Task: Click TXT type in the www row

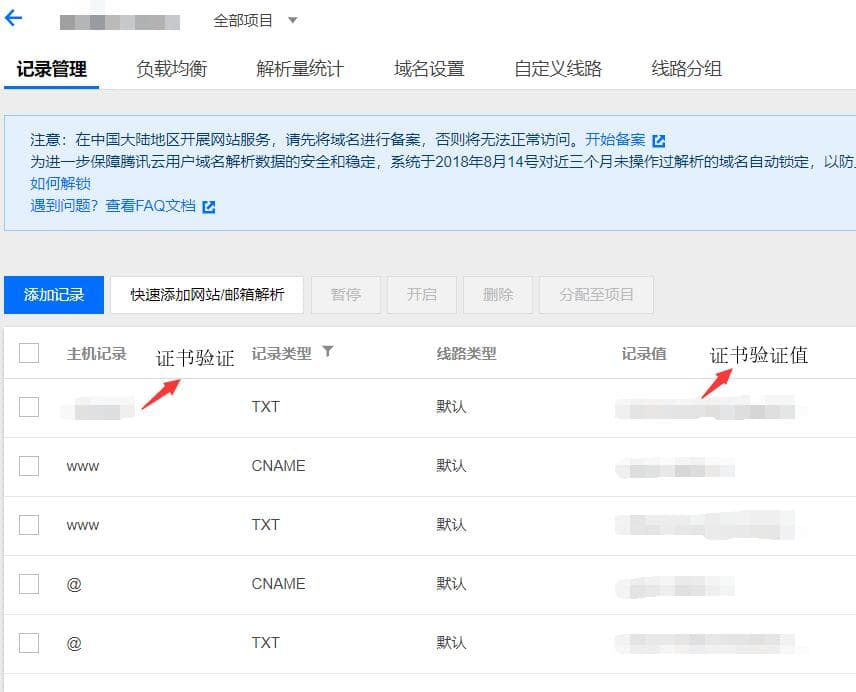Action: coord(265,525)
